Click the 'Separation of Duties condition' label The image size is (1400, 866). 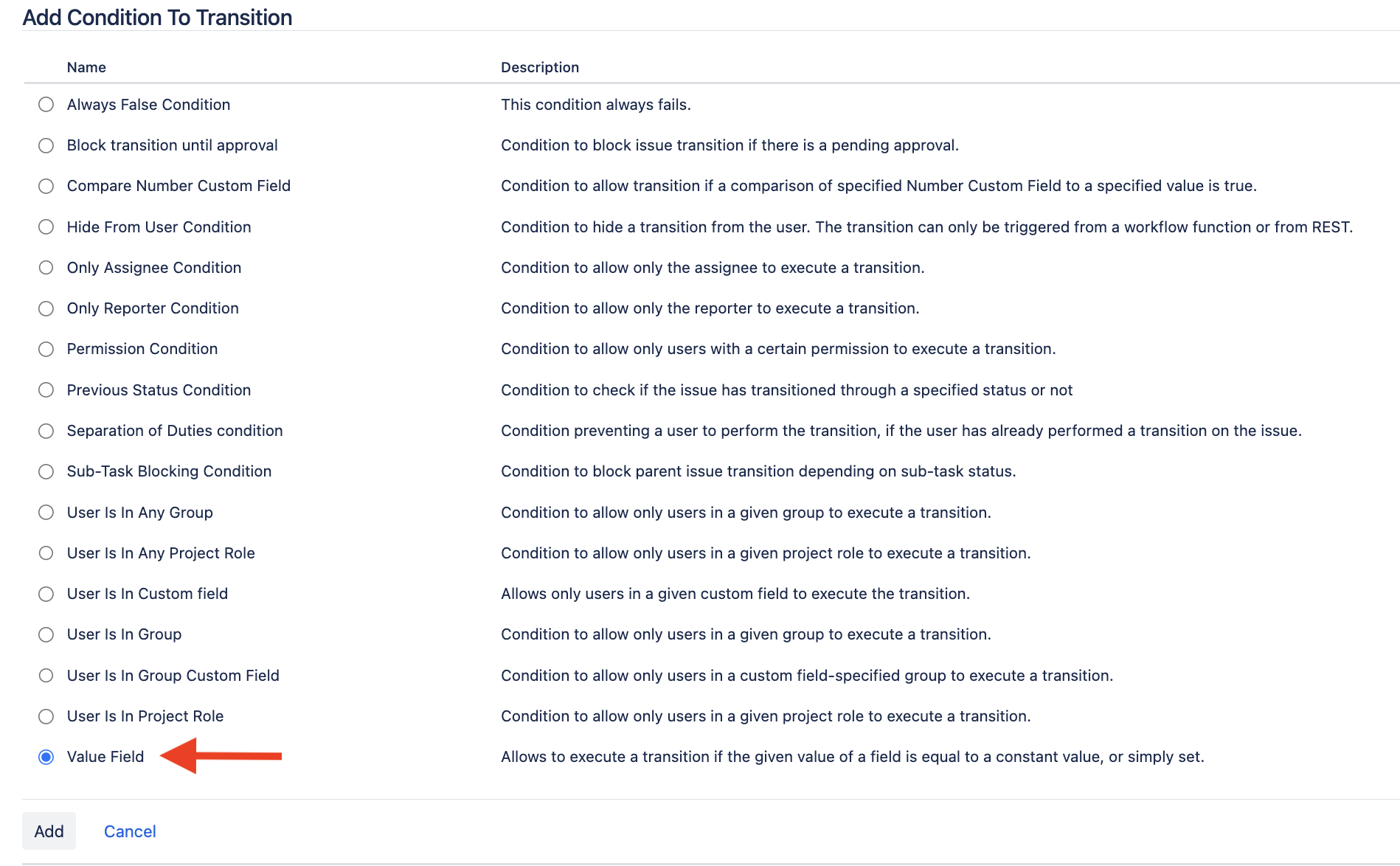click(x=175, y=431)
